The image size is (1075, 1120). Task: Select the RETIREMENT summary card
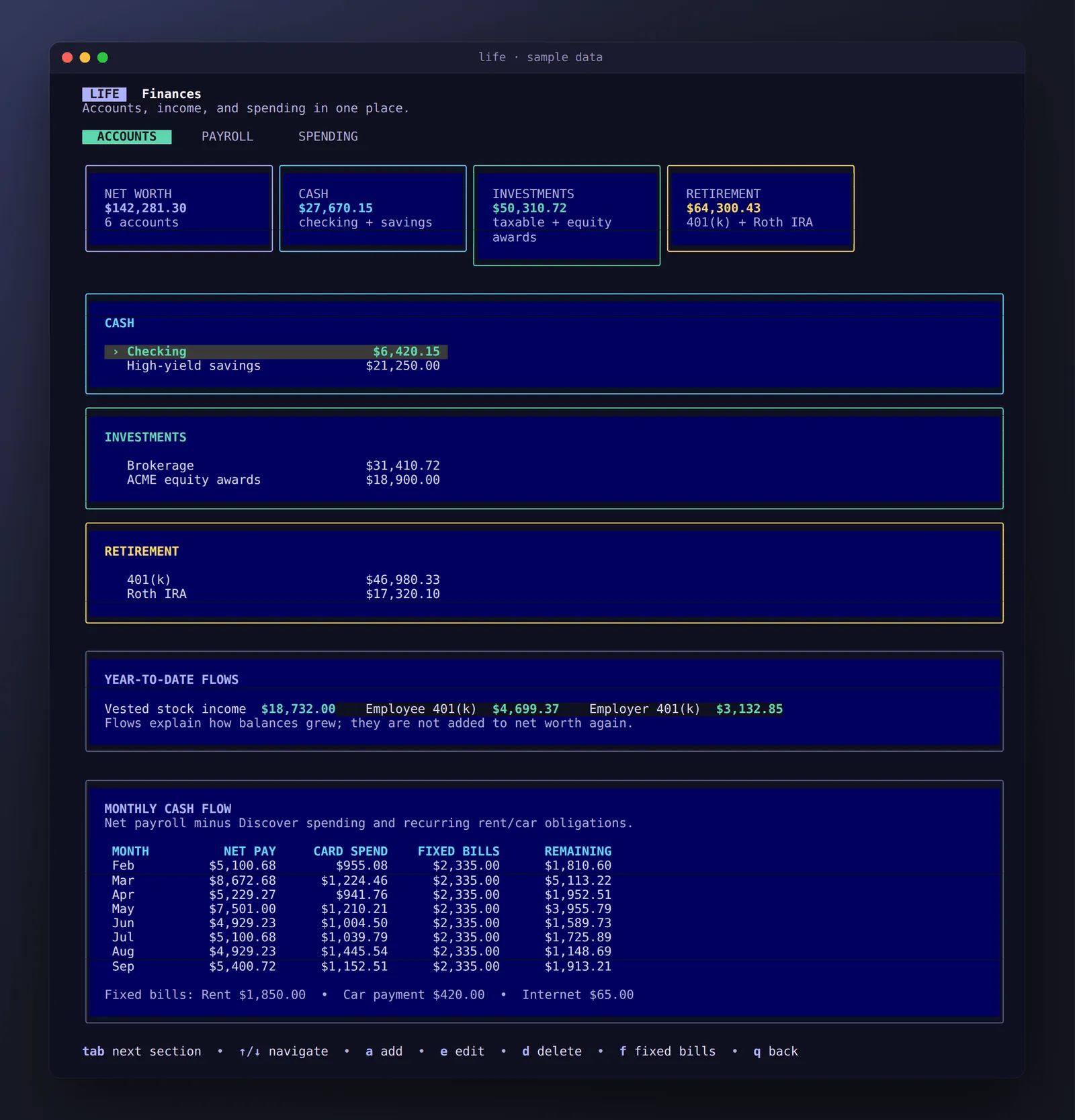(x=761, y=208)
